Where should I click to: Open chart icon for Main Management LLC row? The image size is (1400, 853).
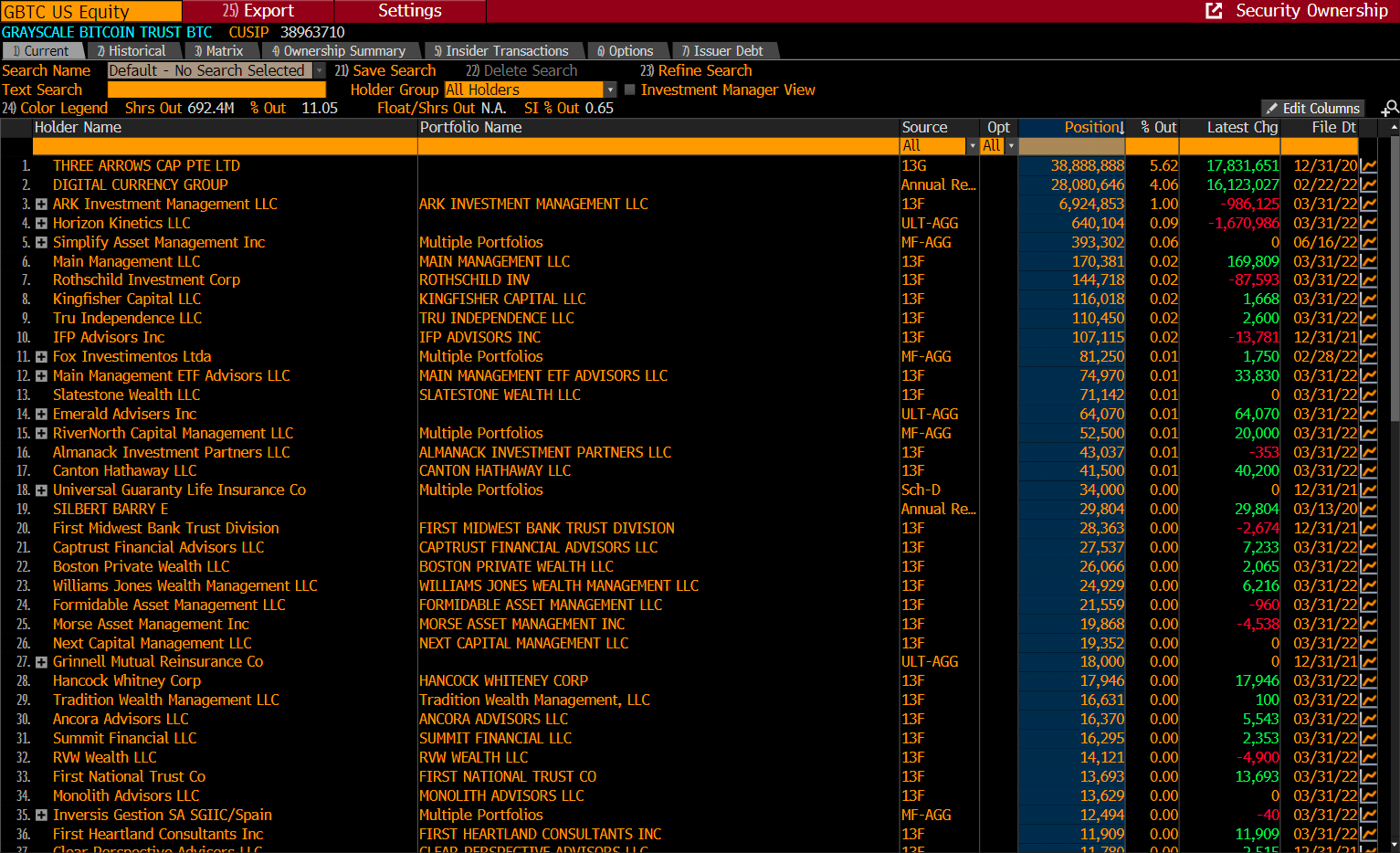(x=1368, y=262)
